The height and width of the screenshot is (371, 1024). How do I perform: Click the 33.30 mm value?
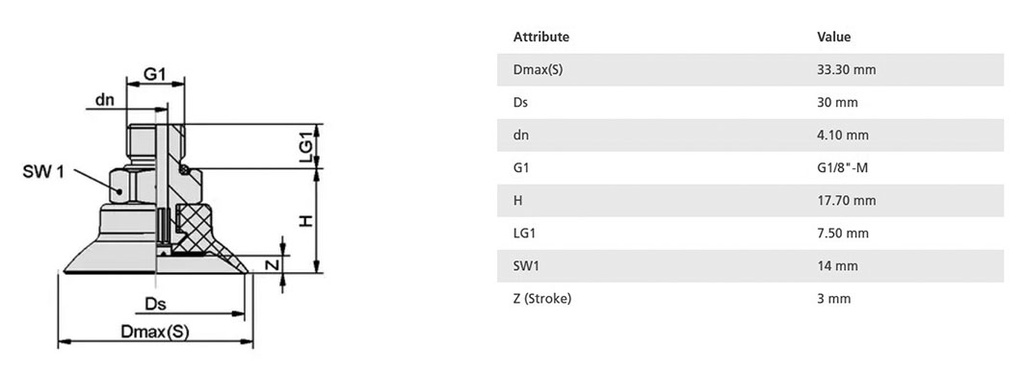pos(846,70)
